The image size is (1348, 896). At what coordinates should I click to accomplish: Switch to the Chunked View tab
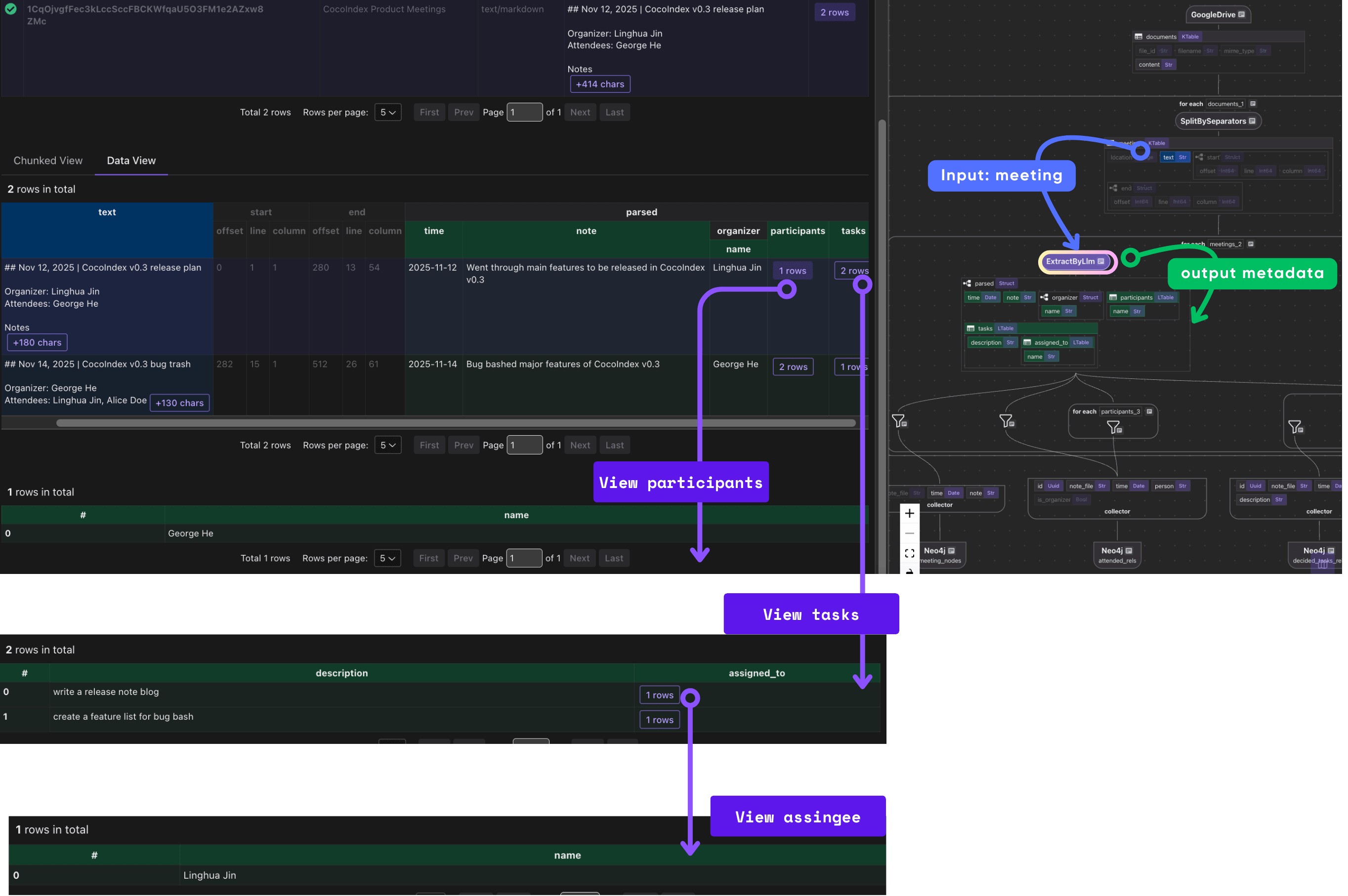tap(47, 161)
